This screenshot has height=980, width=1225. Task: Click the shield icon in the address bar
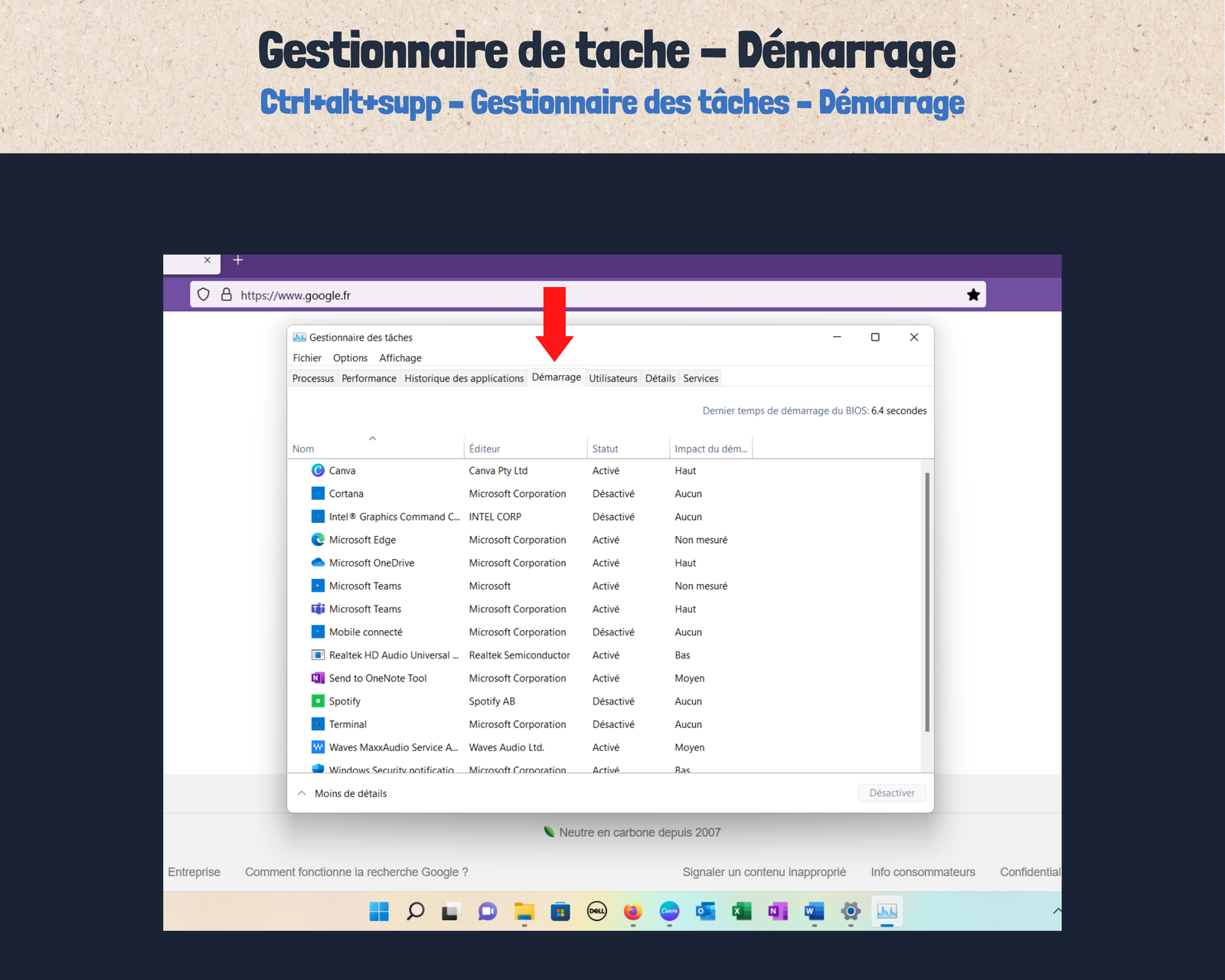pyautogui.click(x=202, y=294)
